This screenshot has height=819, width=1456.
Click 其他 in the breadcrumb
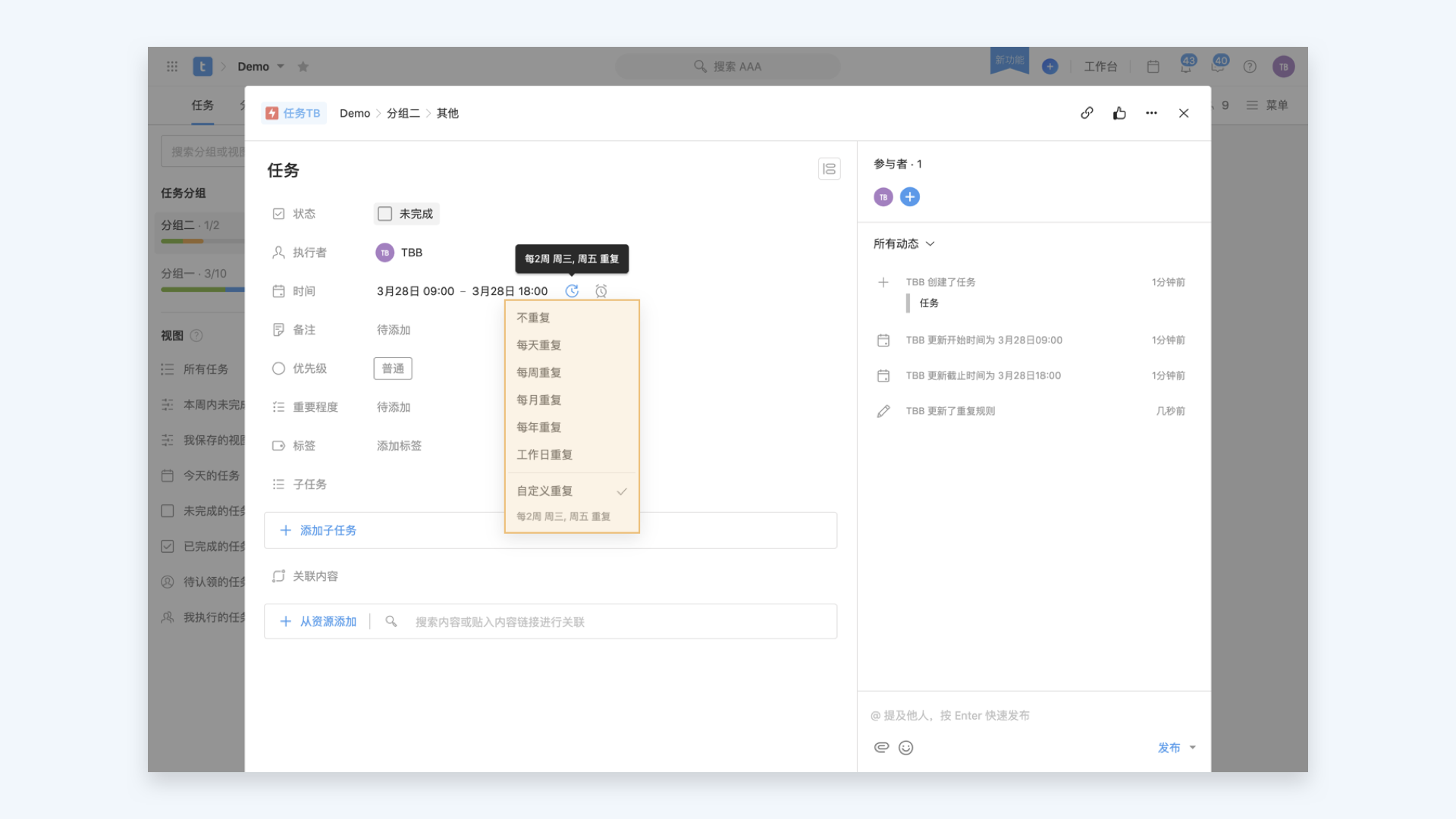(x=447, y=113)
